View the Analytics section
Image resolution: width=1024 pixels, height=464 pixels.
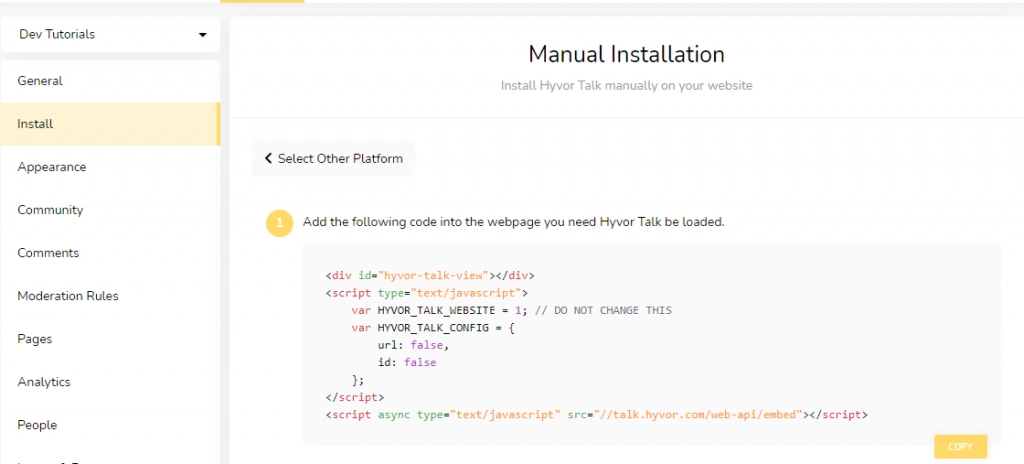click(x=110, y=382)
